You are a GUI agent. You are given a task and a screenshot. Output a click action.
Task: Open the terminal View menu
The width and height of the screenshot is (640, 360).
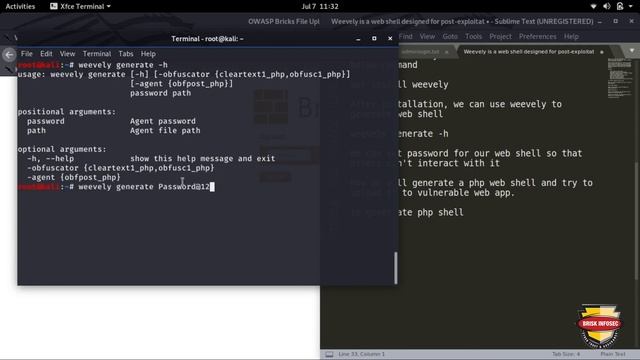tap(67, 53)
